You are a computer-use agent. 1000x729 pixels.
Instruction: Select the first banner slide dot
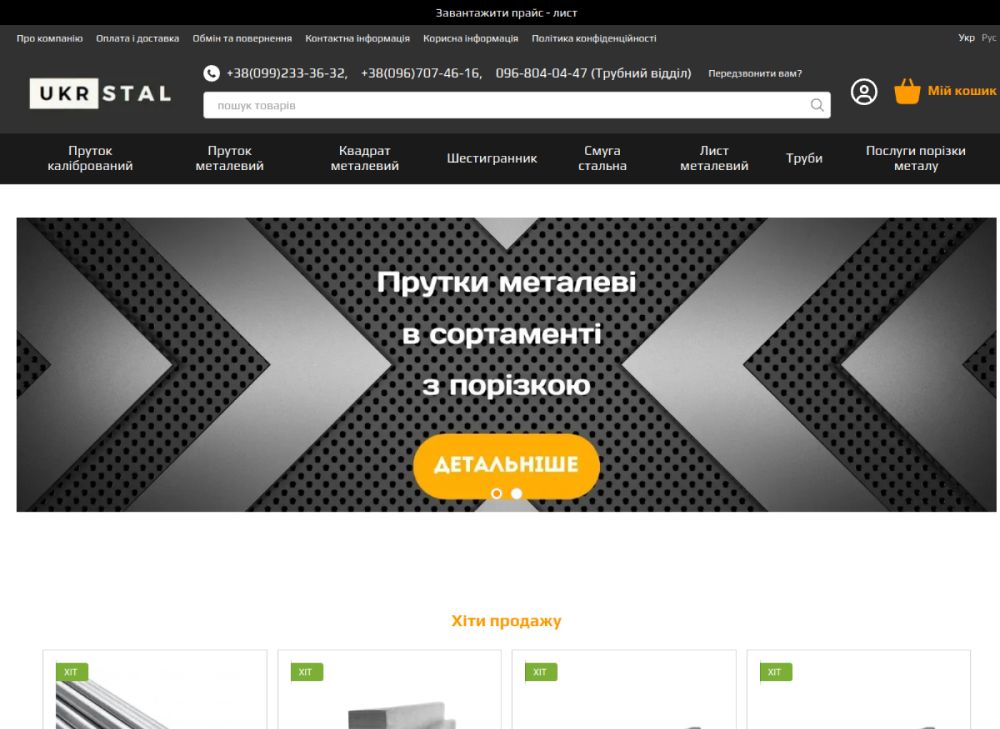tap(496, 493)
